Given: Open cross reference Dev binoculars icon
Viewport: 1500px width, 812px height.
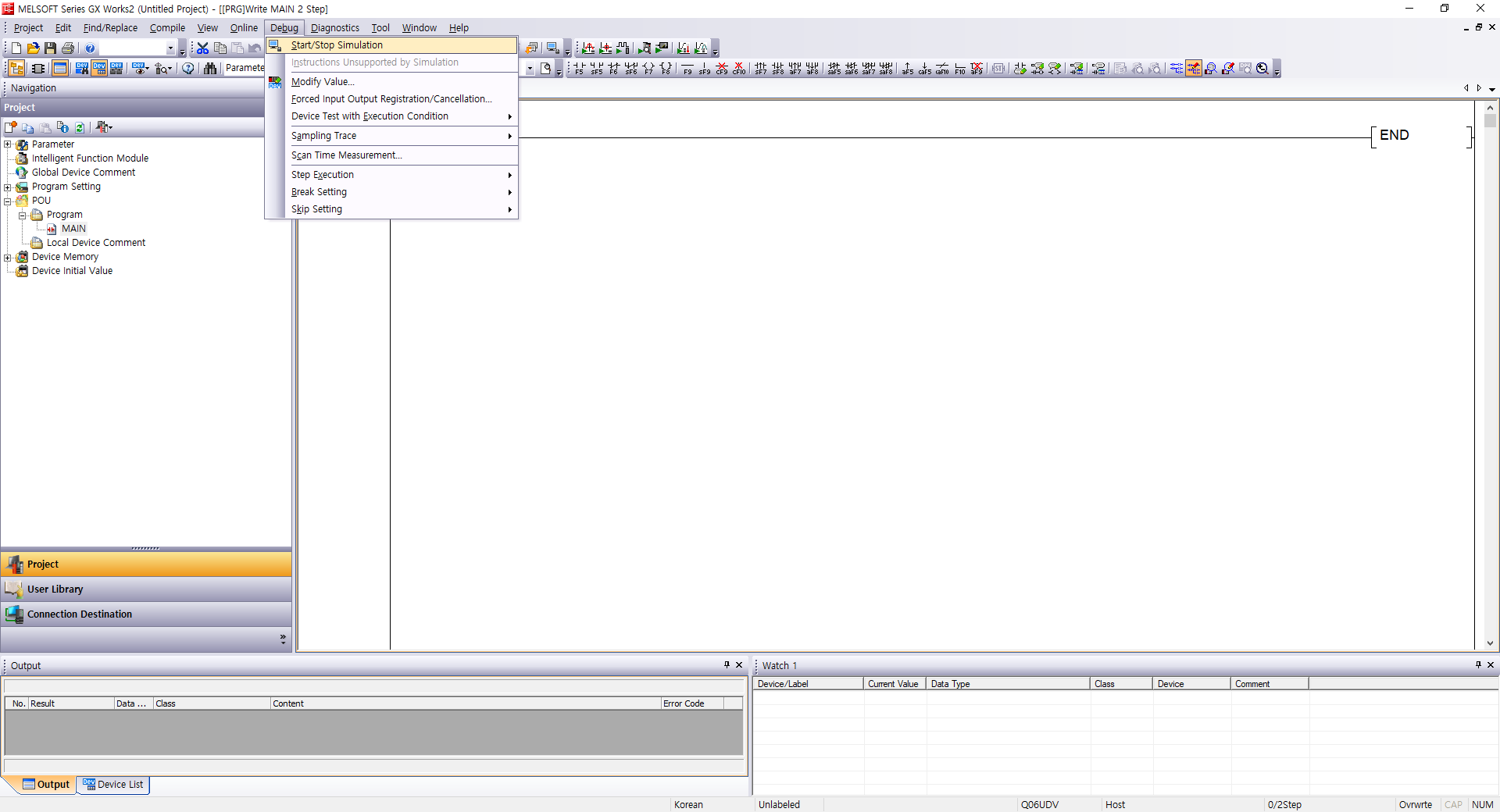Looking at the screenshot, I should click(x=82, y=69).
